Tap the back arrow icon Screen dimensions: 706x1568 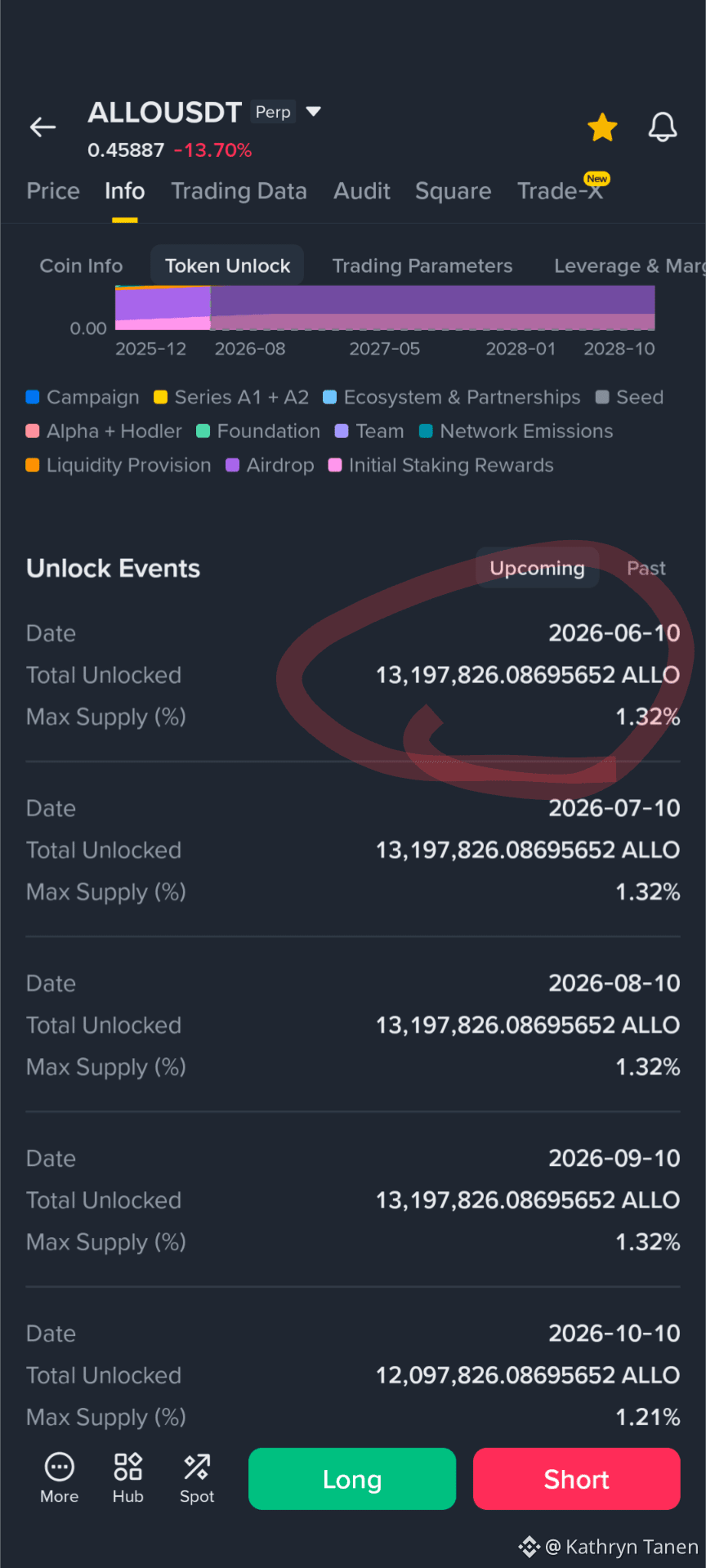42,127
